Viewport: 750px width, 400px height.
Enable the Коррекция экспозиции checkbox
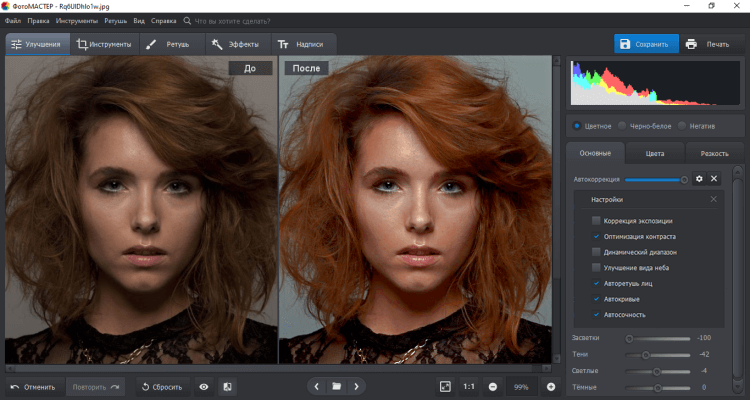597,220
